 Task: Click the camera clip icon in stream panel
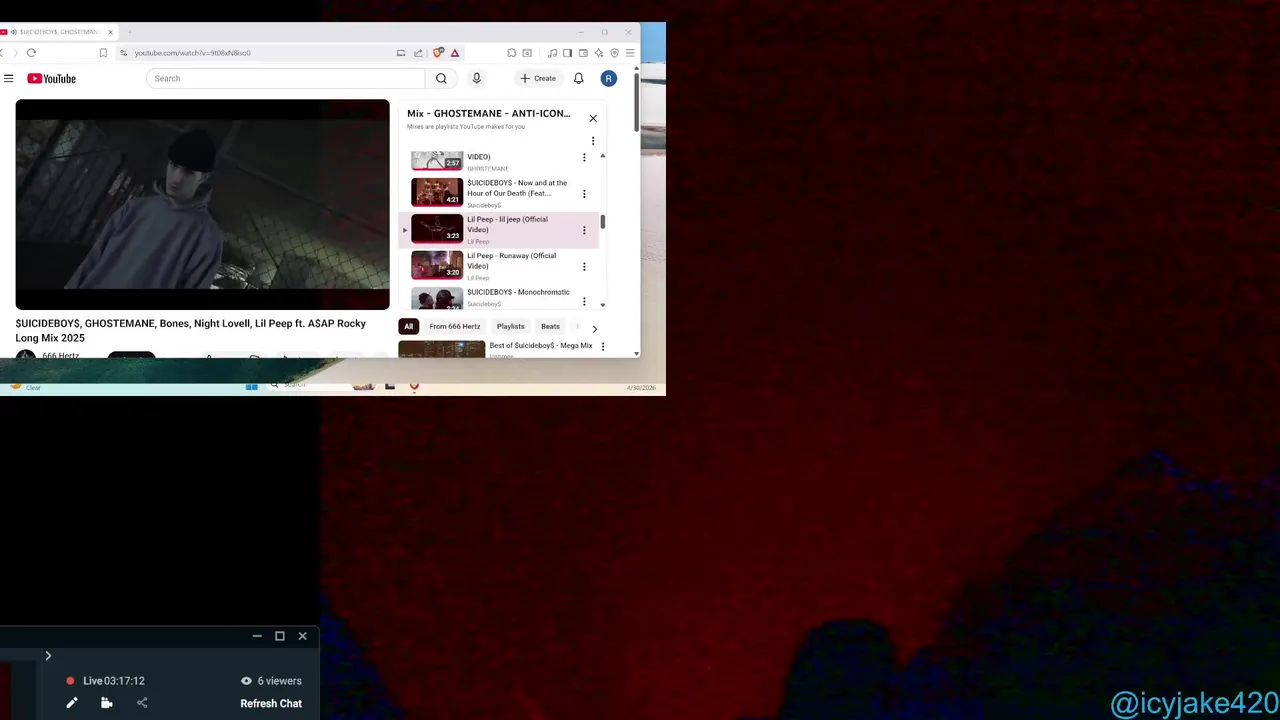click(107, 703)
